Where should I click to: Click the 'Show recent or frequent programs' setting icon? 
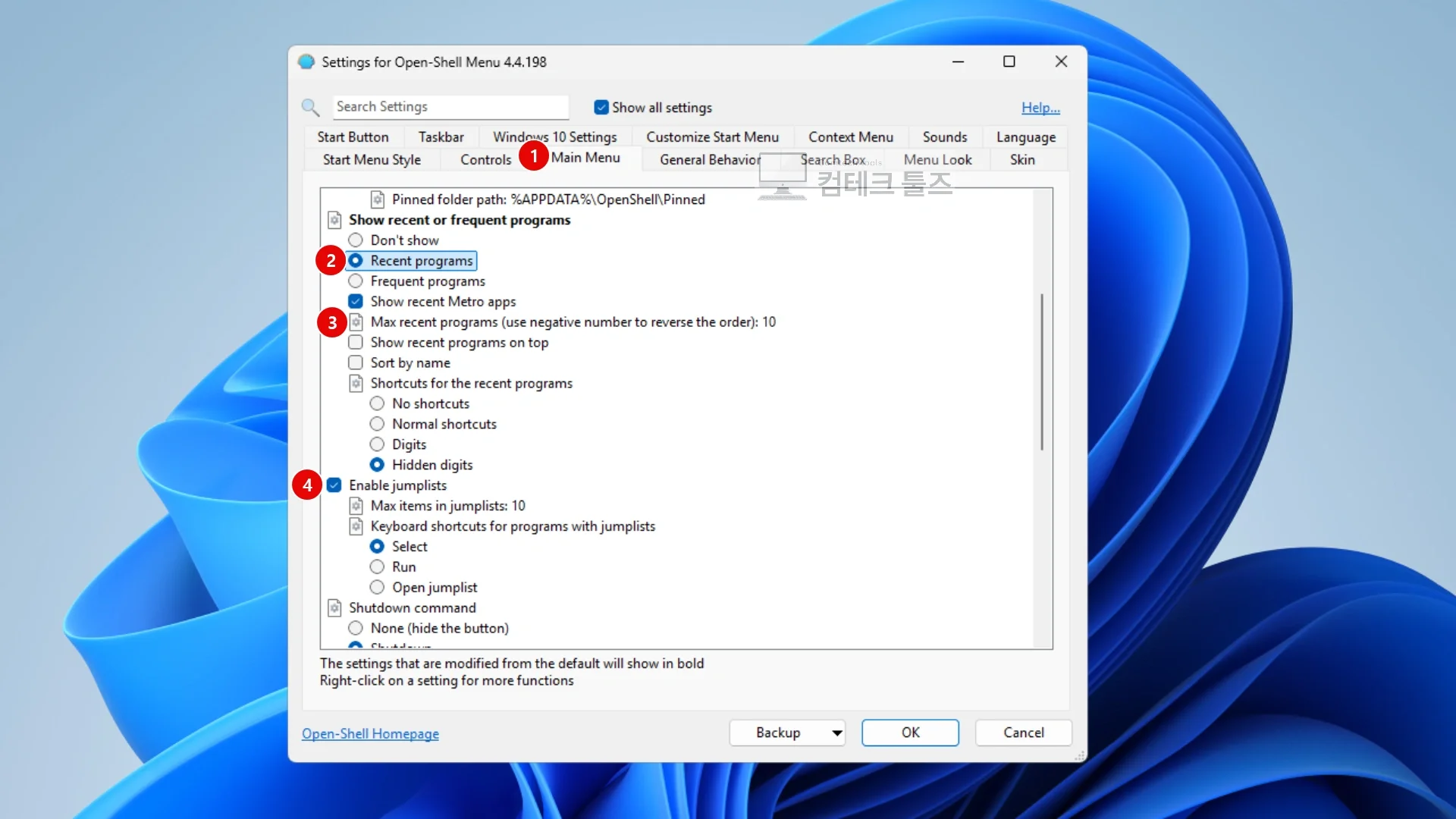click(334, 220)
